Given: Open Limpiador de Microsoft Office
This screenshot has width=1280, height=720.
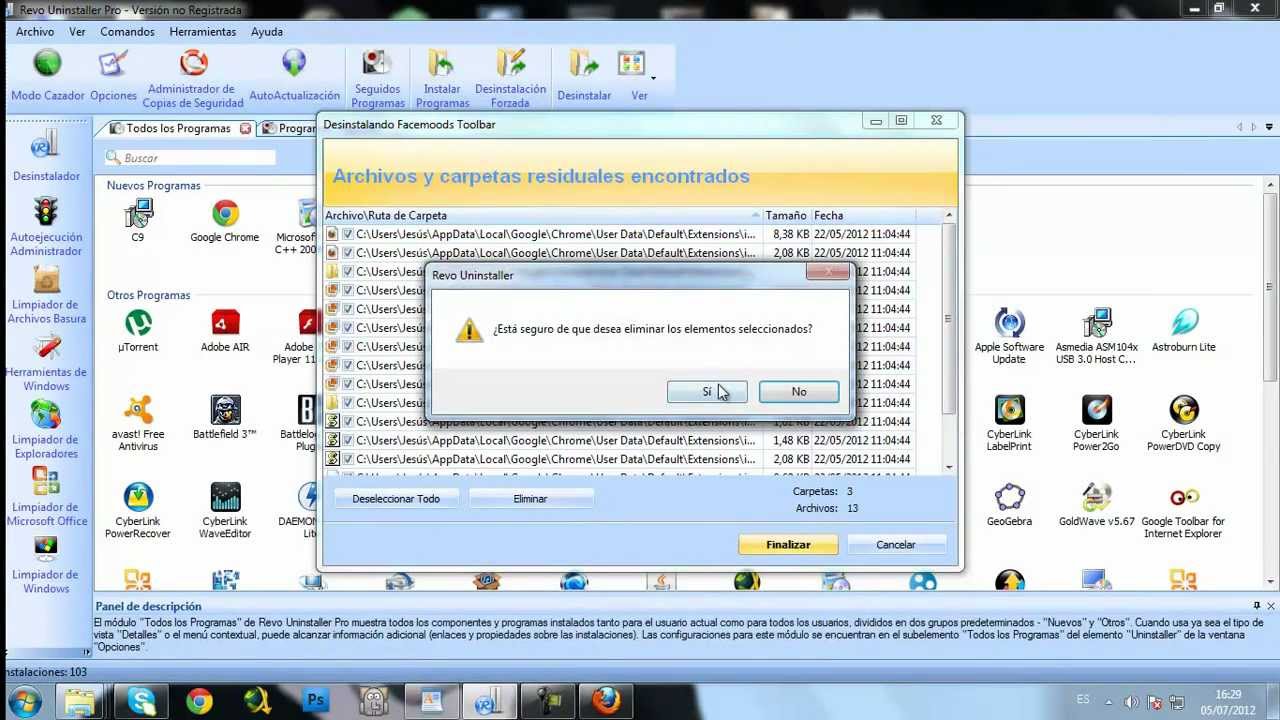Looking at the screenshot, I should (46, 496).
